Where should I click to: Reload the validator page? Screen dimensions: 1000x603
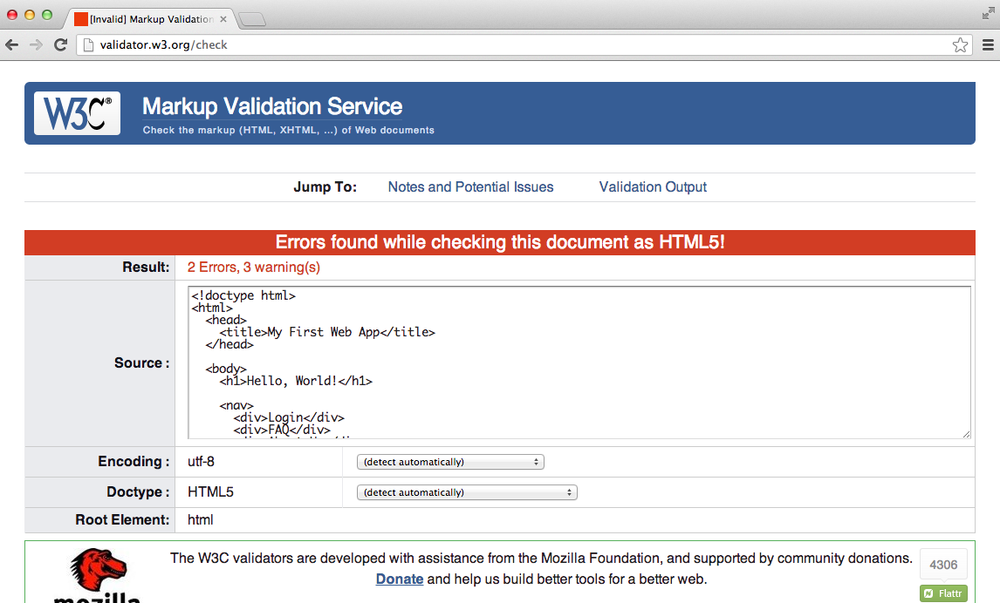(x=61, y=44)
